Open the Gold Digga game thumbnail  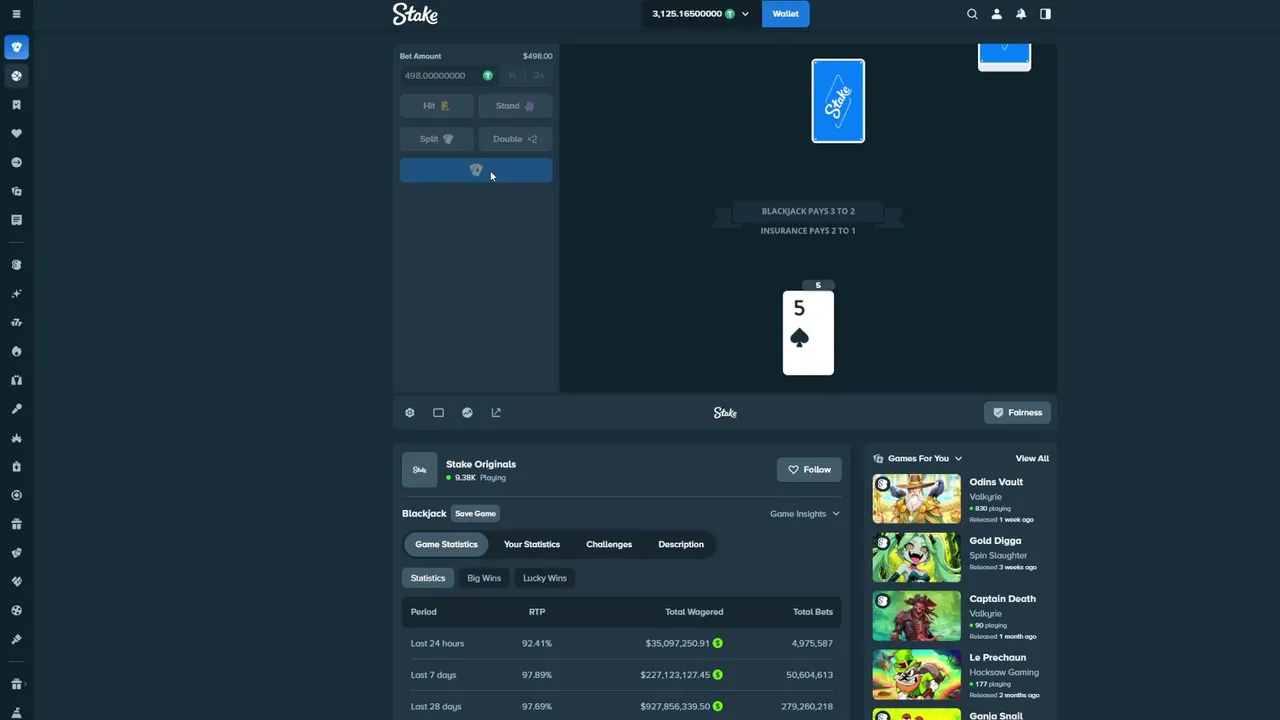916,557
